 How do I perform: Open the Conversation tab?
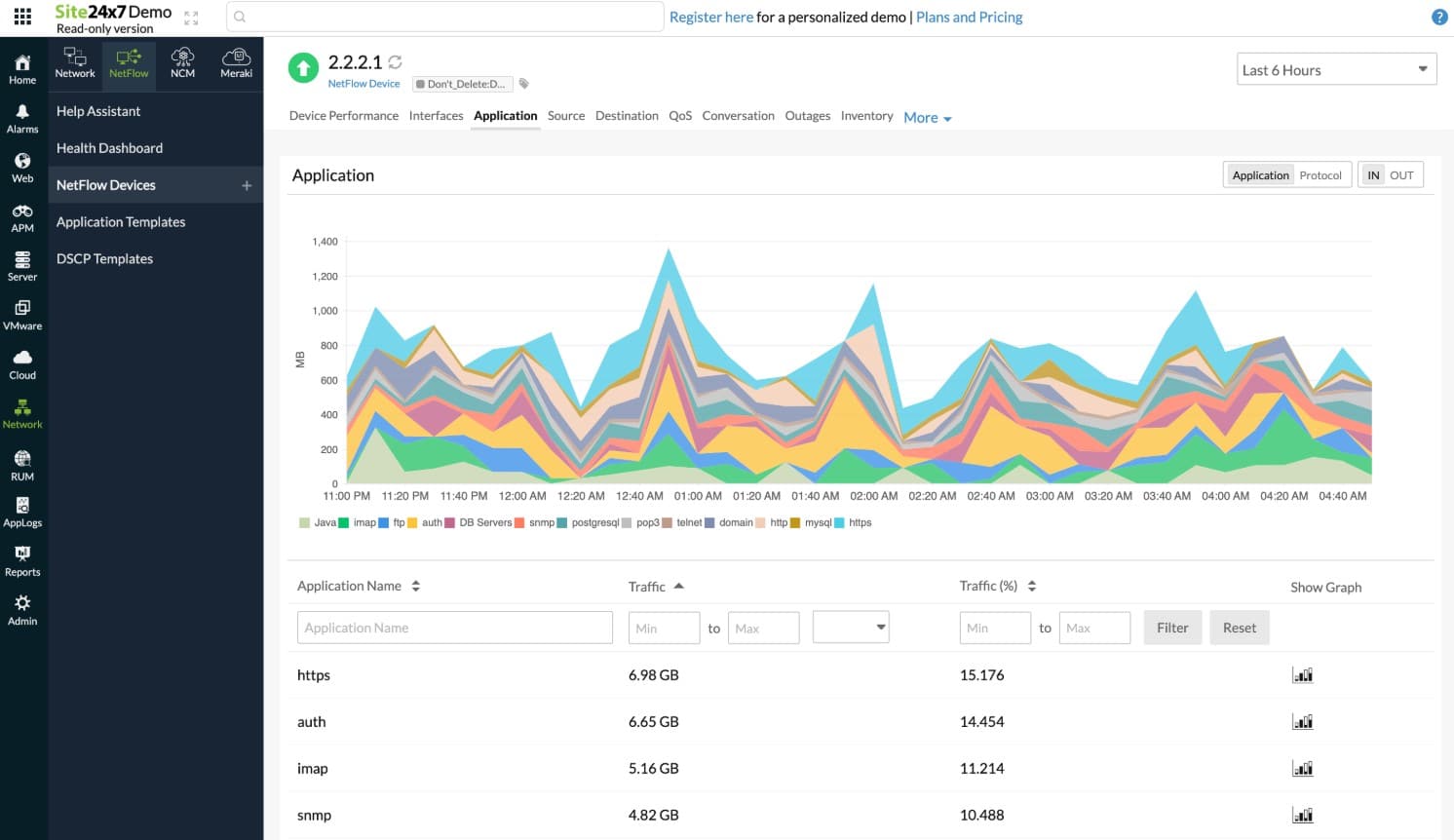738,116
